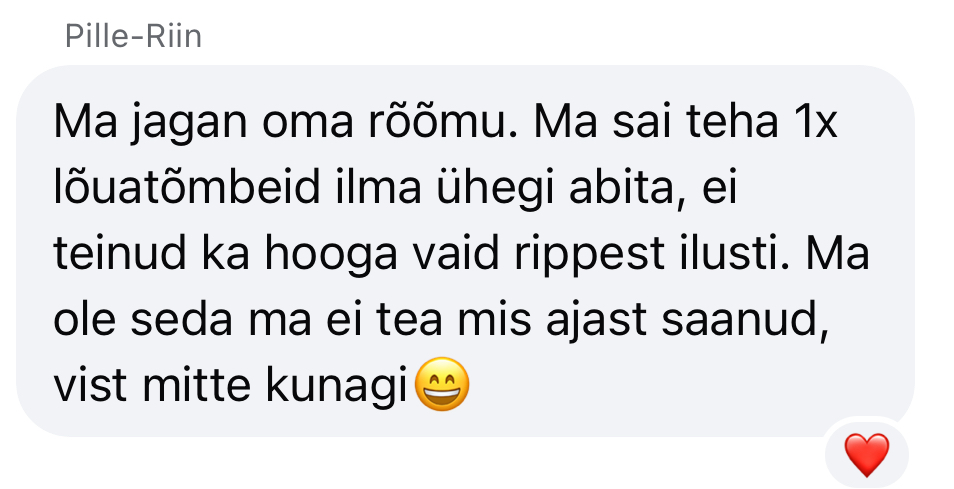Click the word "teha" in first line
Image resolution: width=954 pixels, height=489 pixels.
[732, 122]
